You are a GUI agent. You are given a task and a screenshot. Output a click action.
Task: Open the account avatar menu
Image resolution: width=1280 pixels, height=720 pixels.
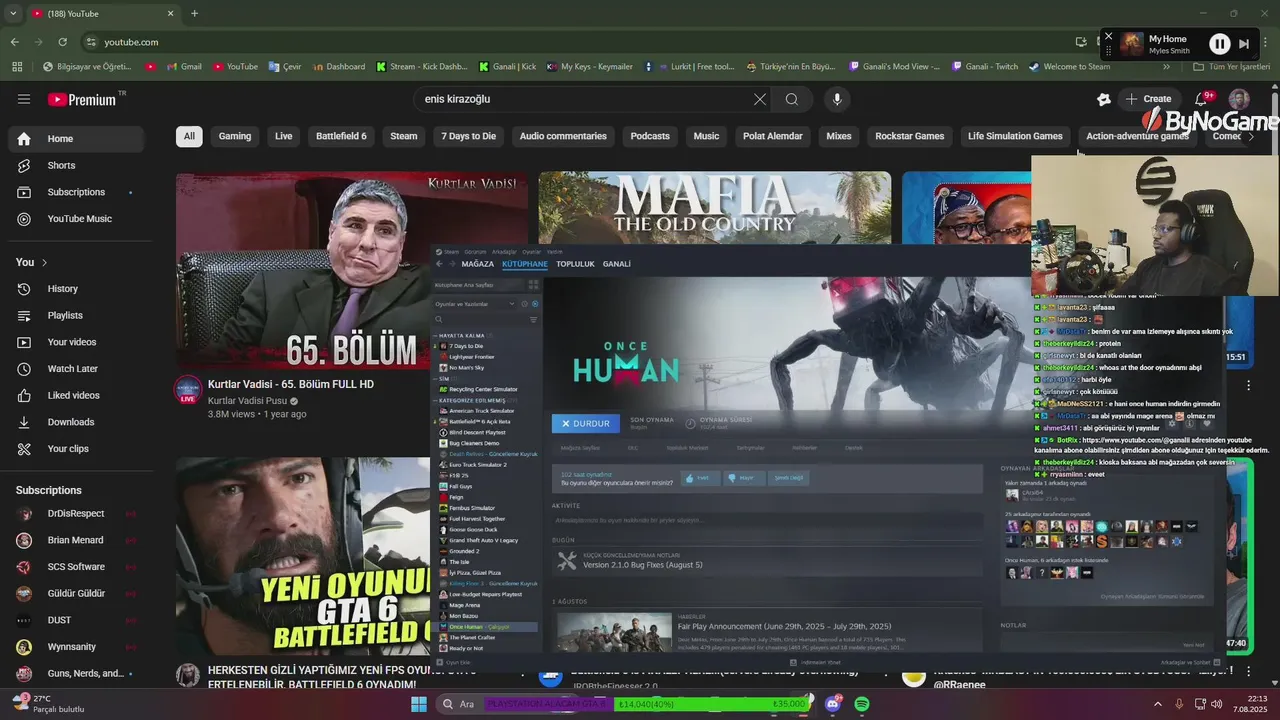(1239, 99)
